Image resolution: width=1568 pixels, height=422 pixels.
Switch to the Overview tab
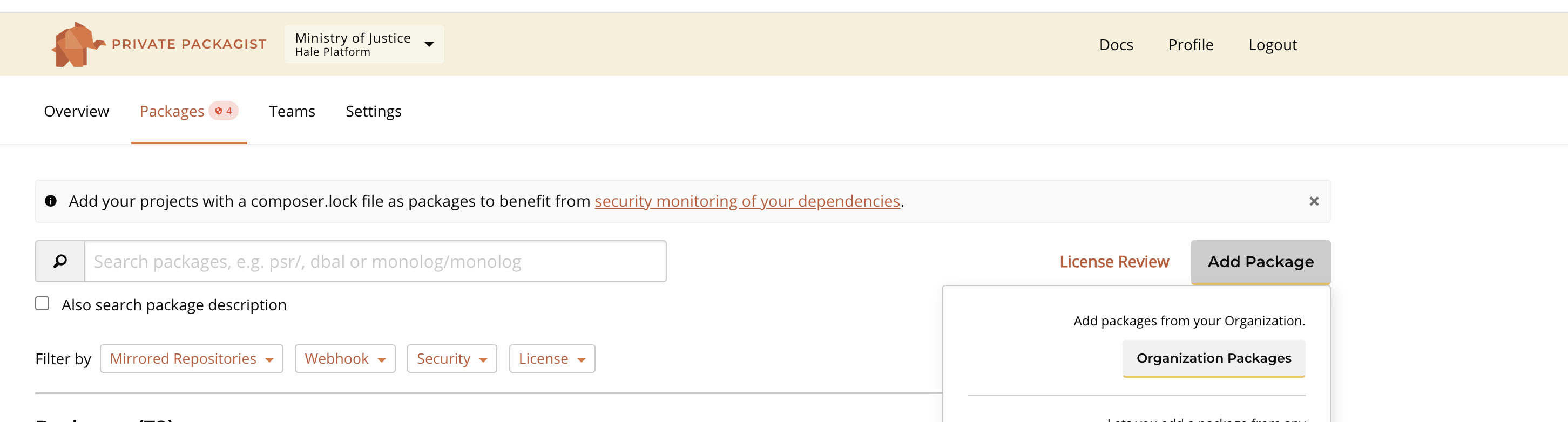pos(77,111)
